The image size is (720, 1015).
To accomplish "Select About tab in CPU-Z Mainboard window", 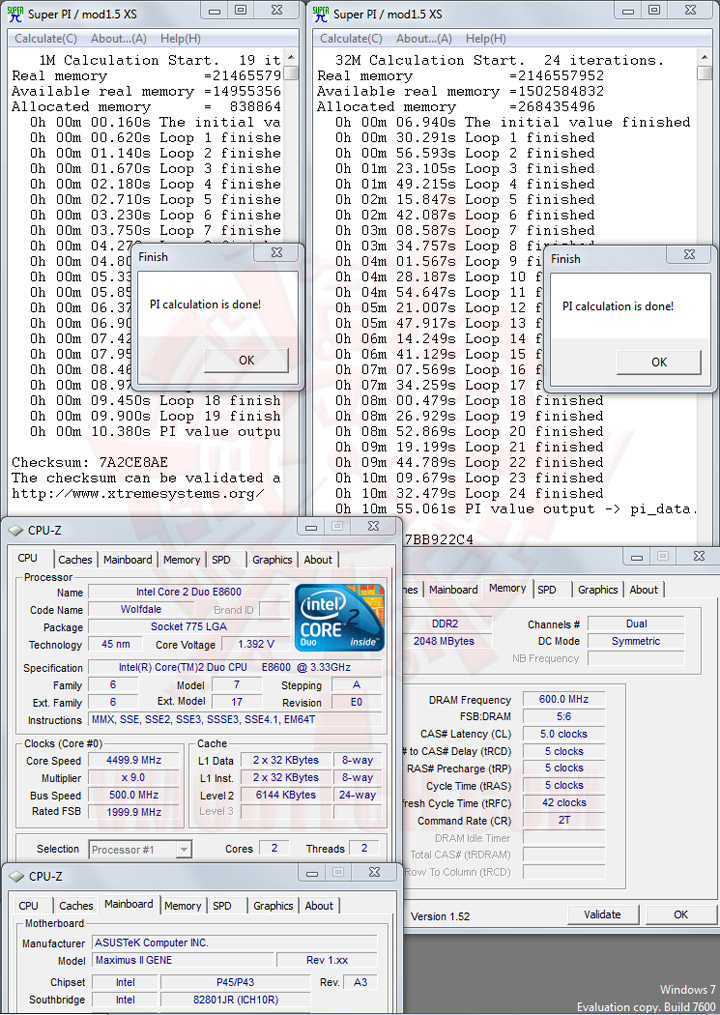I will pos(319,906).
